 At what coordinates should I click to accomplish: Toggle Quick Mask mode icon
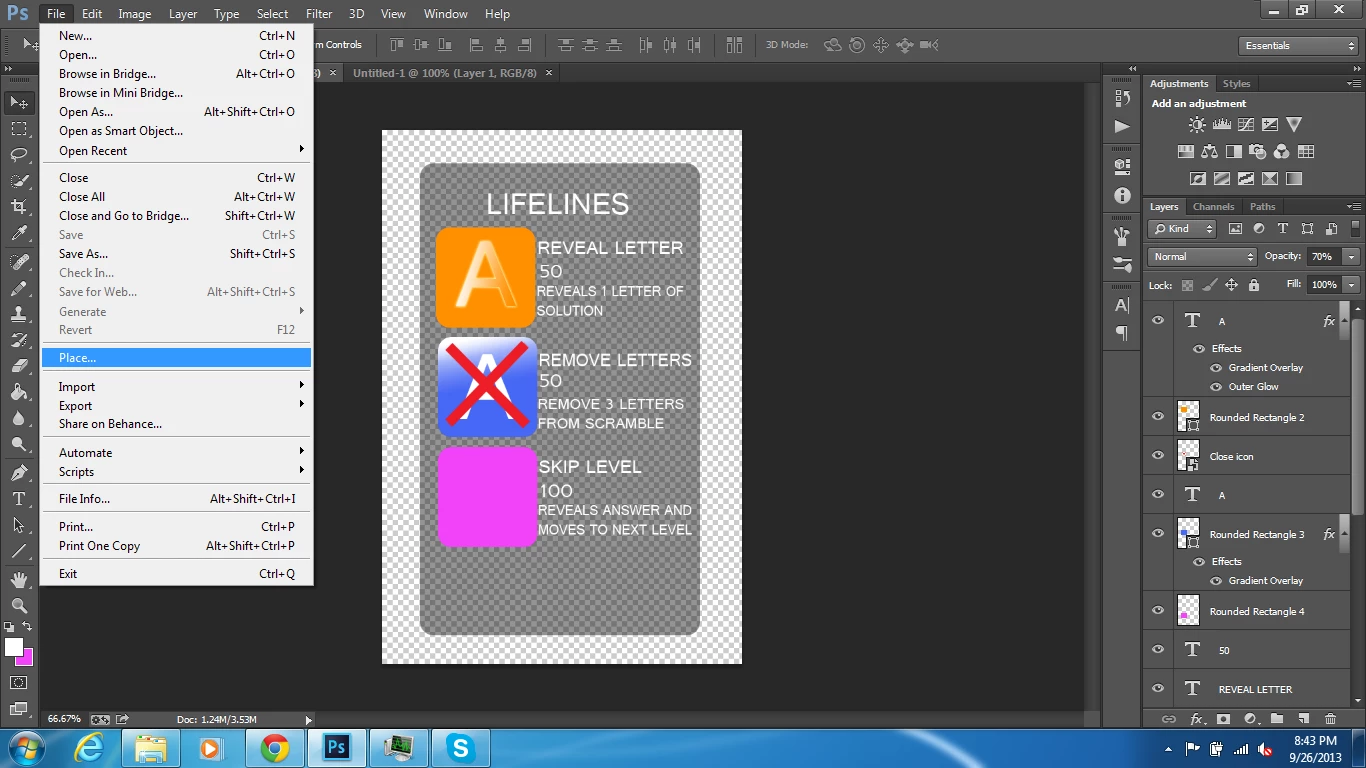19,683
